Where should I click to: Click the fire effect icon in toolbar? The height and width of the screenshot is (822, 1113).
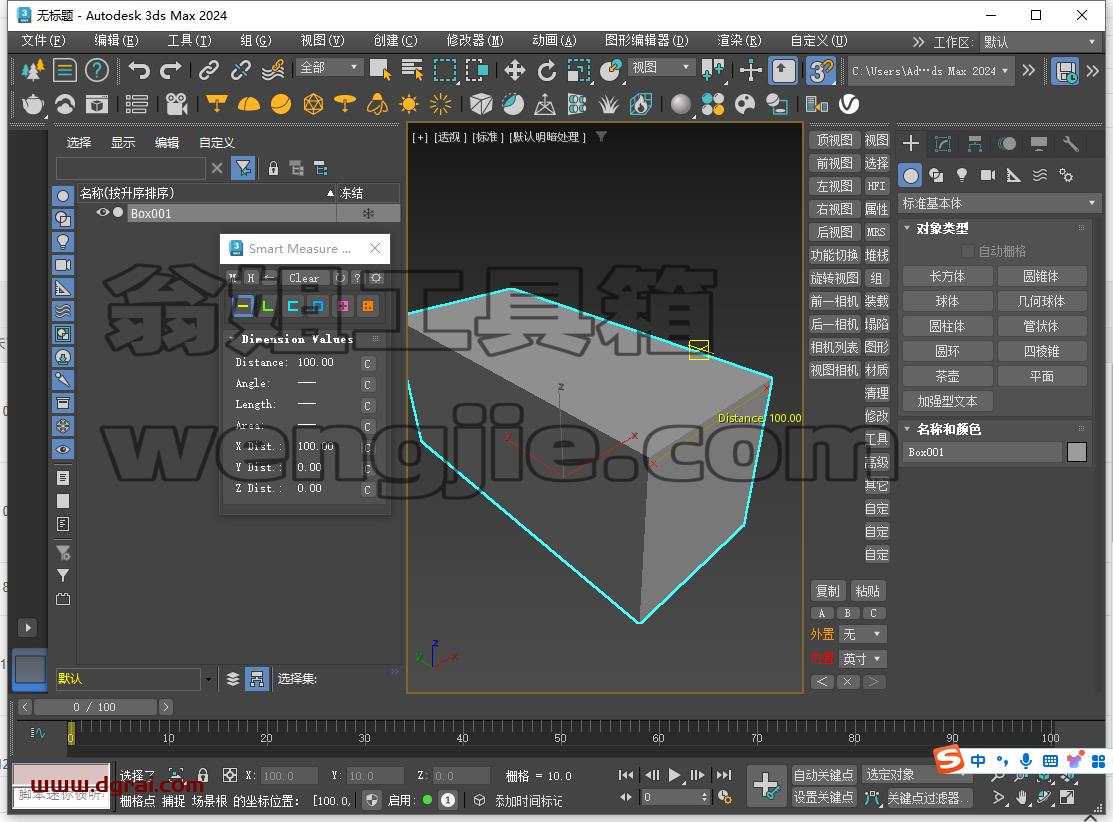click(640, 104)
